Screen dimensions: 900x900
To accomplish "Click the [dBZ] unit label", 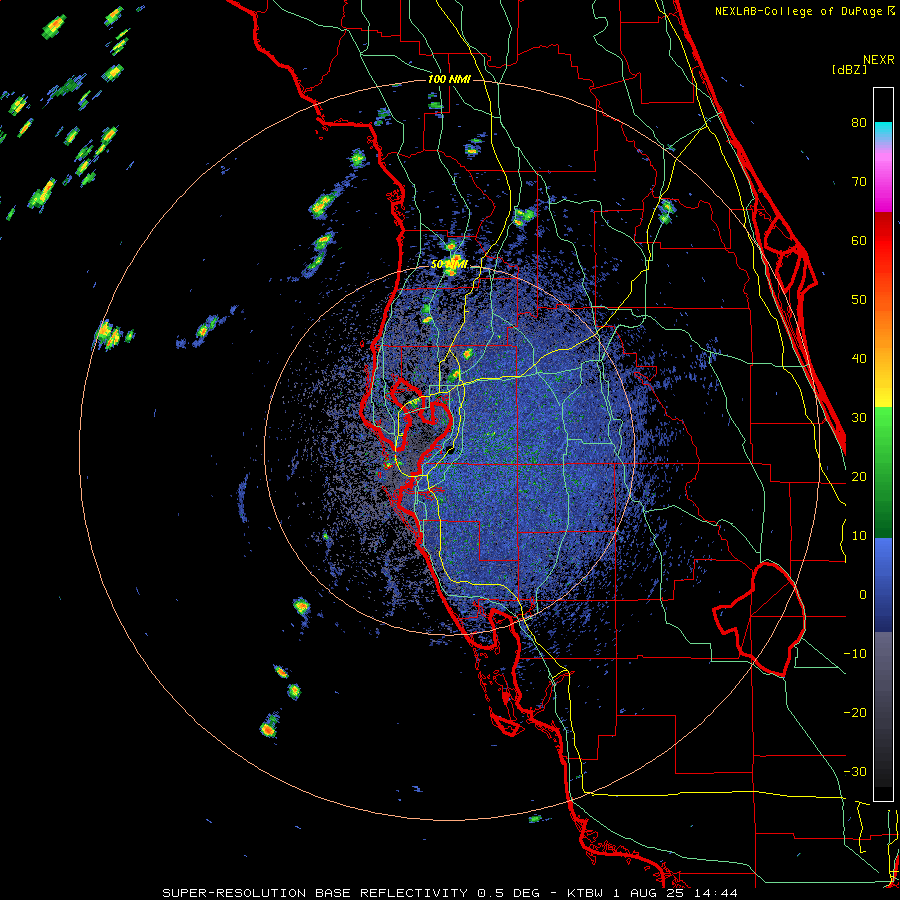I will click(x=849, y=70).
